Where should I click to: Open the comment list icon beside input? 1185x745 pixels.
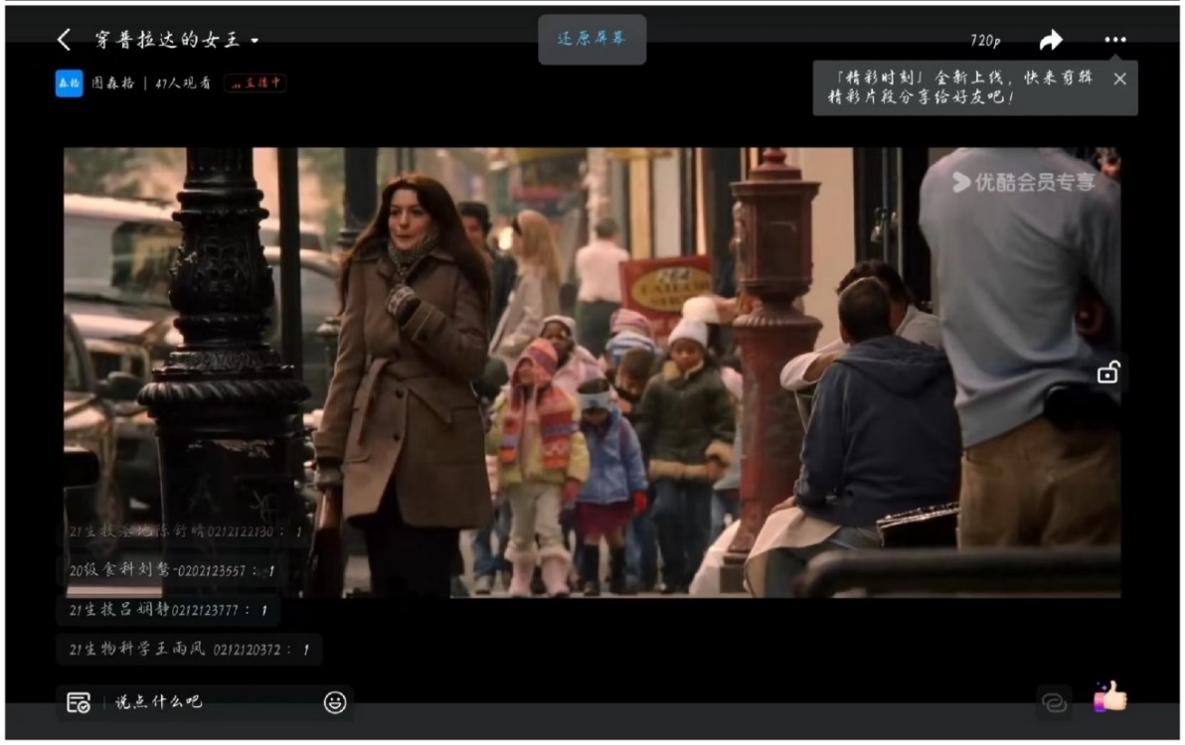point(78,703)
